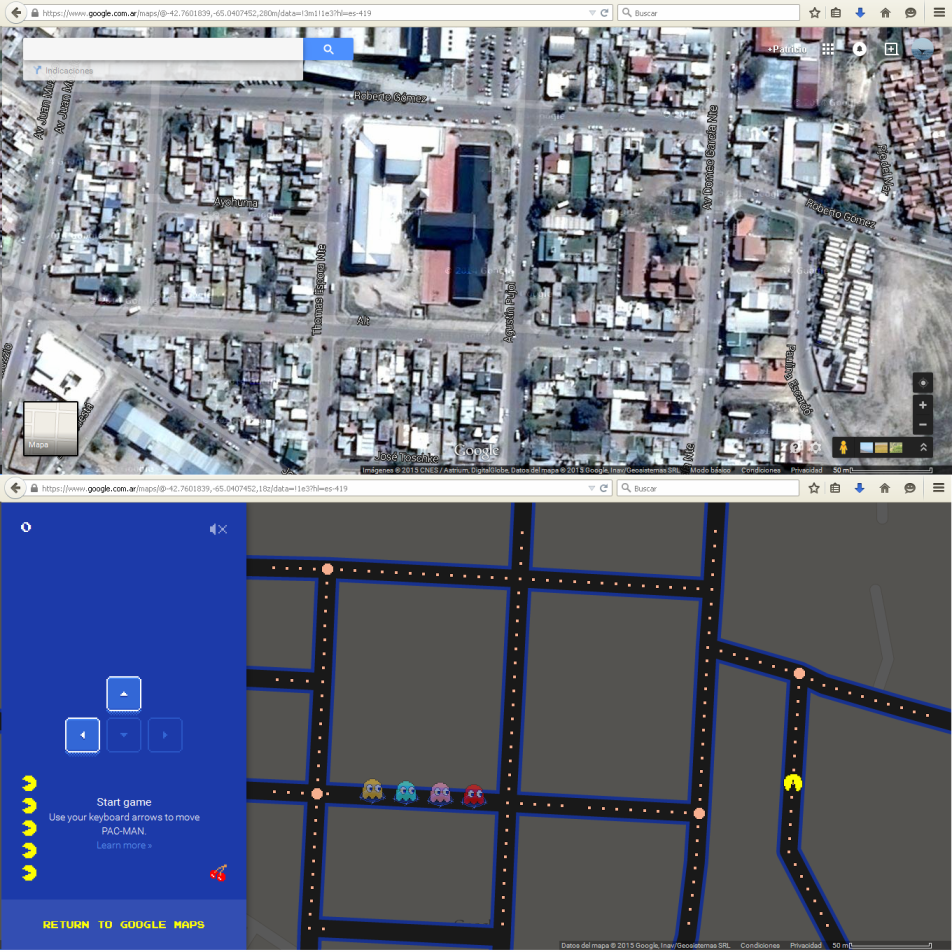Viewport: 952px width, 952px height.
Task: Open URL history dropdown in top address bar
Action: [x=592, y=13]
